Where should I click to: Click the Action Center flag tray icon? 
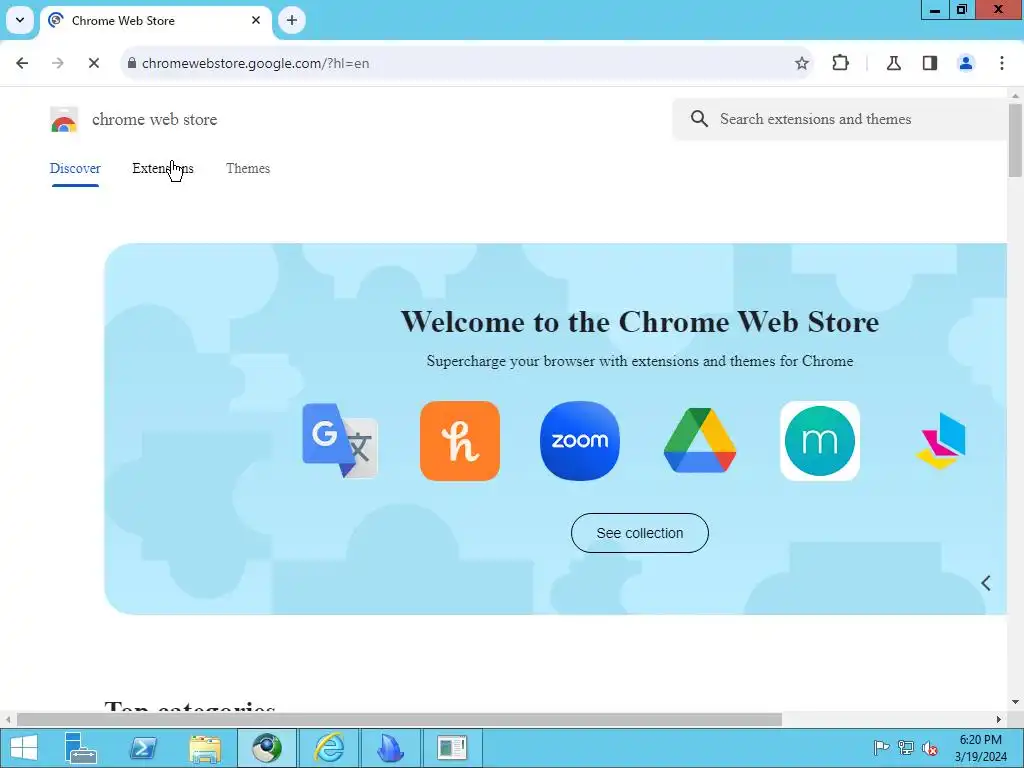(881, 748)
